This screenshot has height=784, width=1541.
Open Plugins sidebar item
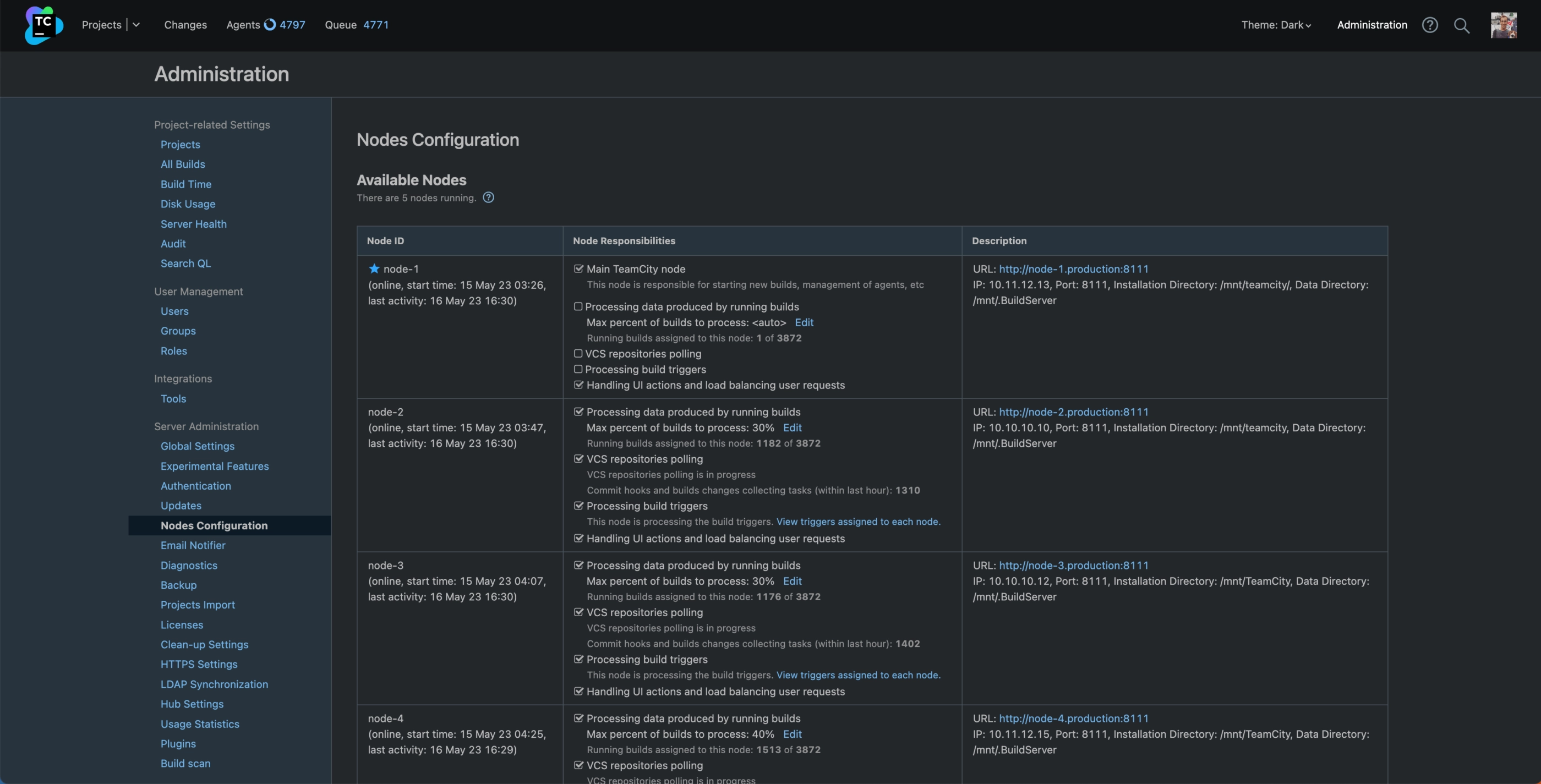point(178,743)
